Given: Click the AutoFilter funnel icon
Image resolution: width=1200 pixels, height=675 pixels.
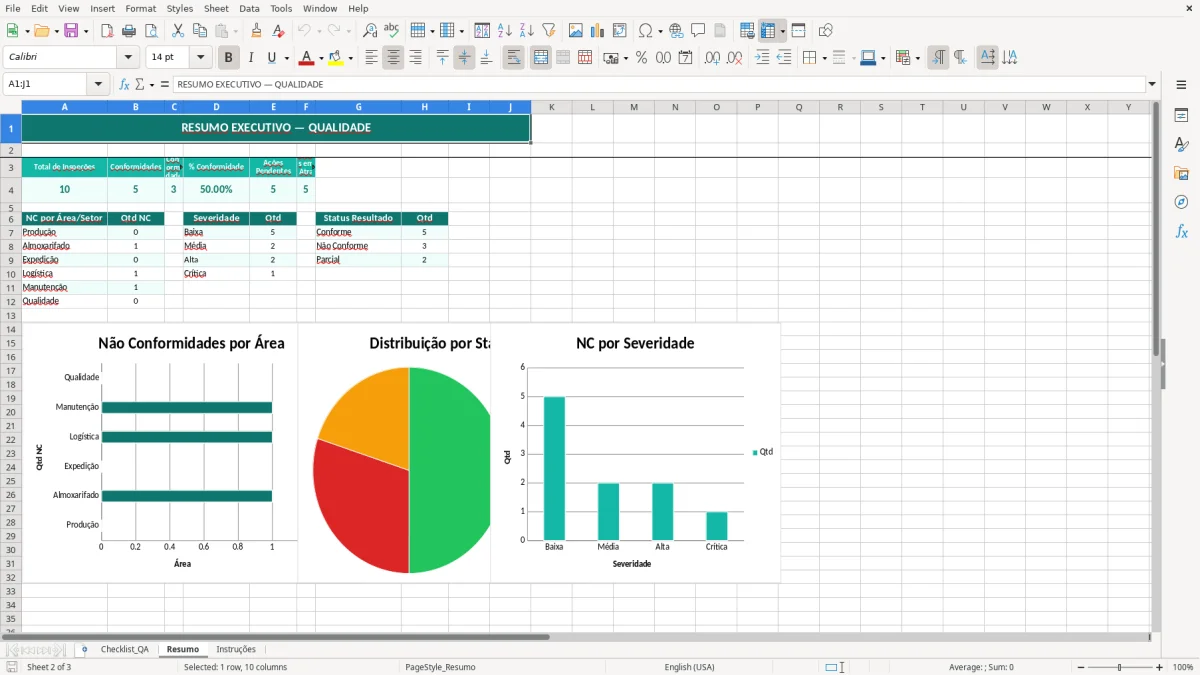Looking at the screenshot, I should 549,31.
